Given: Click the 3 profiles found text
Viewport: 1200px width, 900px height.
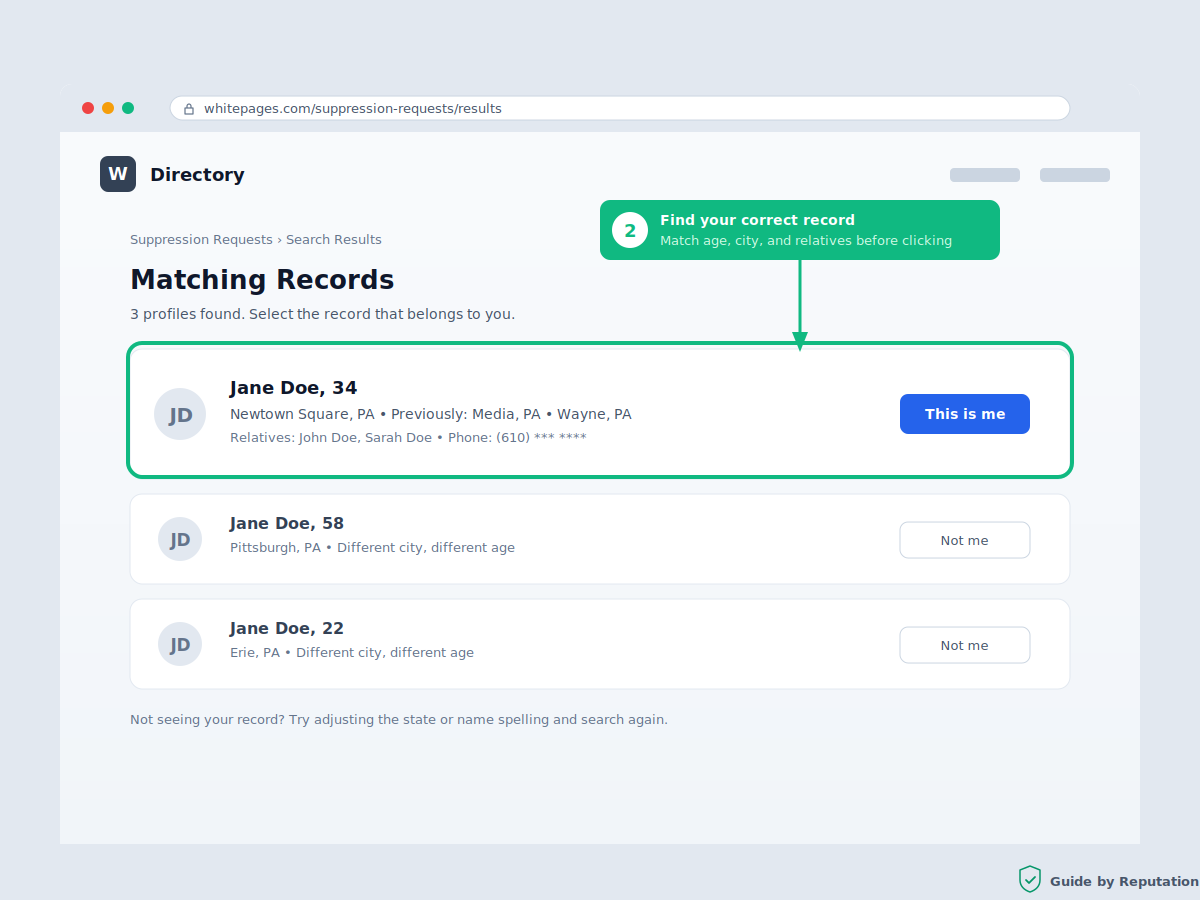Looking at the screenshot, I should click(x=322, y=314).
